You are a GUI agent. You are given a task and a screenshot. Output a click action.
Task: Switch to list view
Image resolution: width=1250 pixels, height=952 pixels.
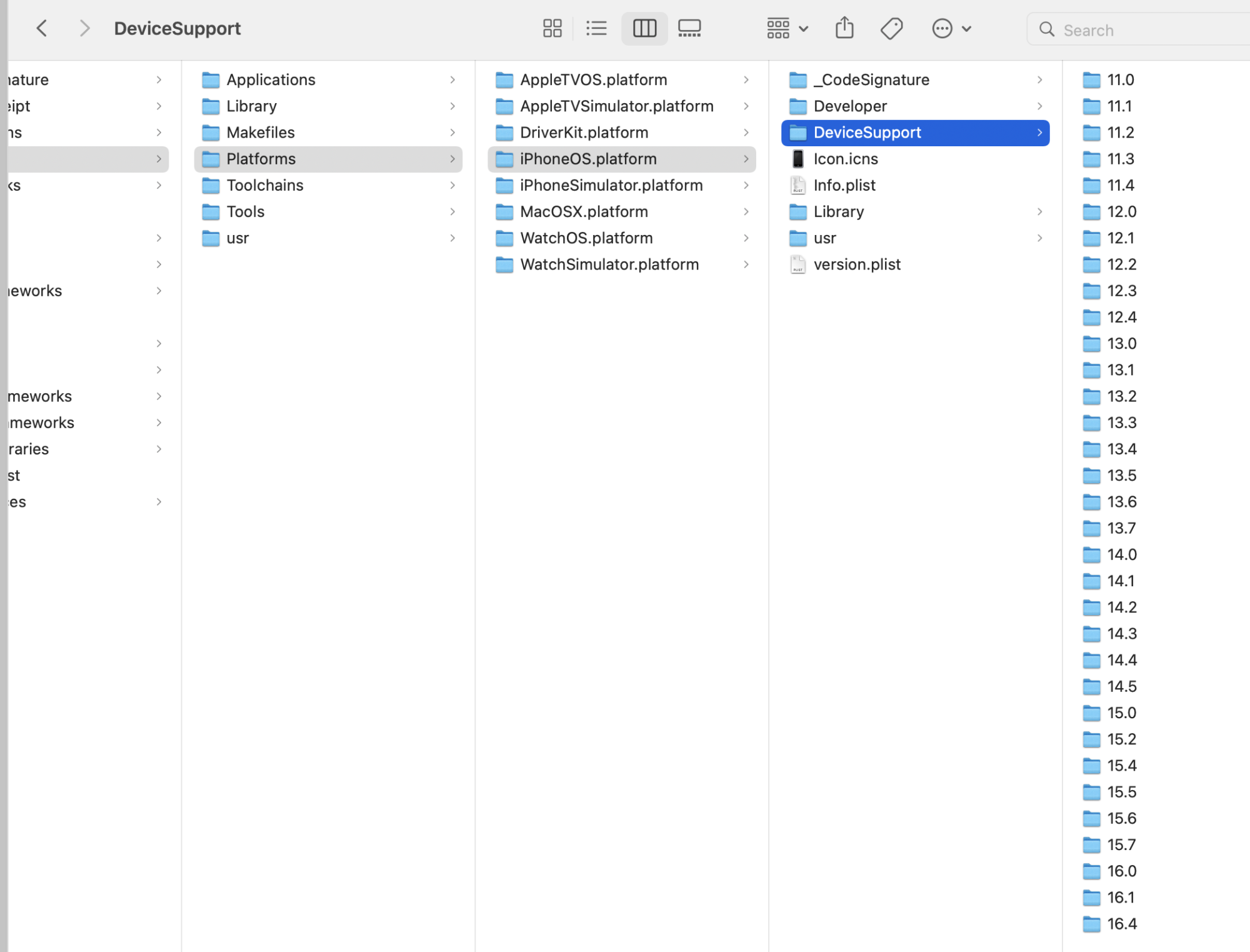click(x=596, y=28)
